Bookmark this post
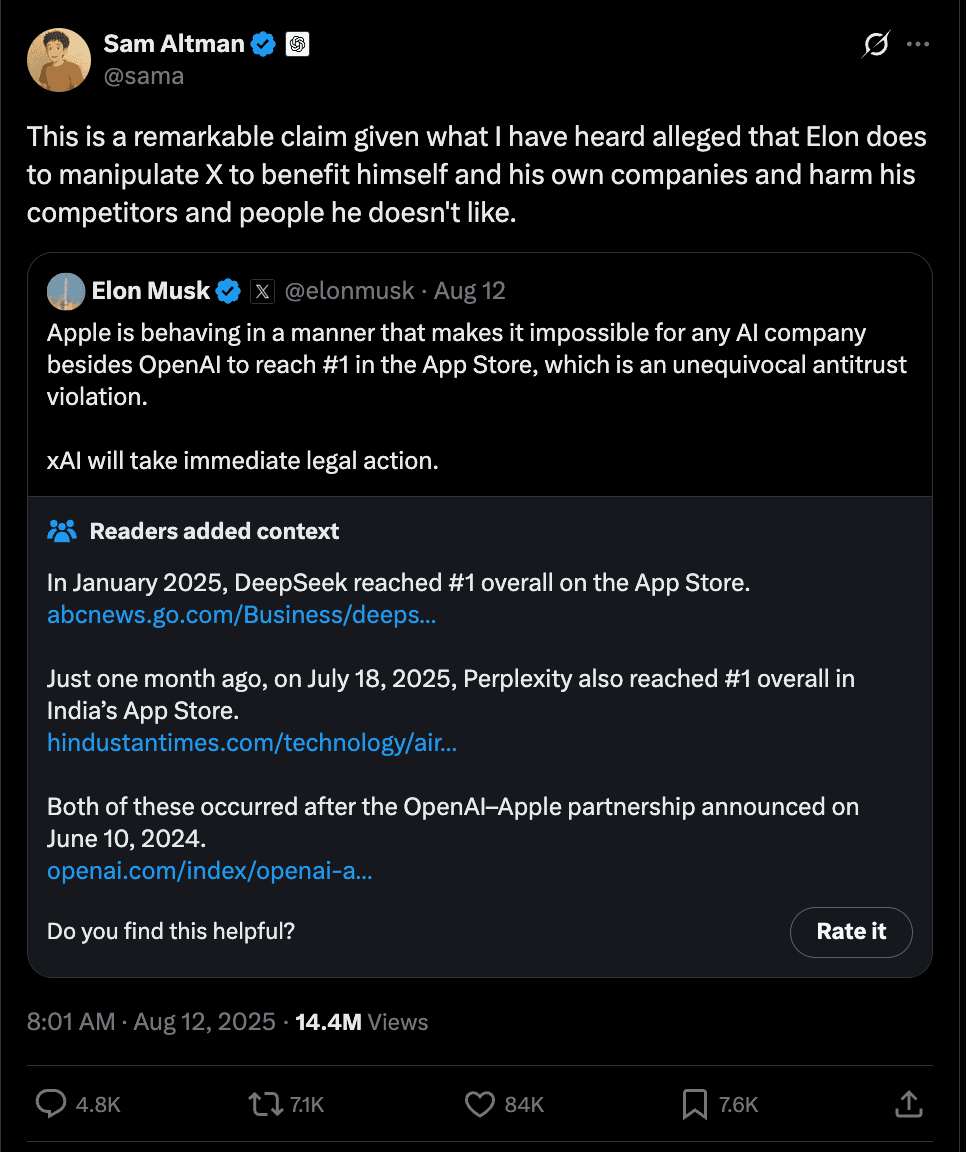Screen dimensions: 966x1152 coord(693,1104)
